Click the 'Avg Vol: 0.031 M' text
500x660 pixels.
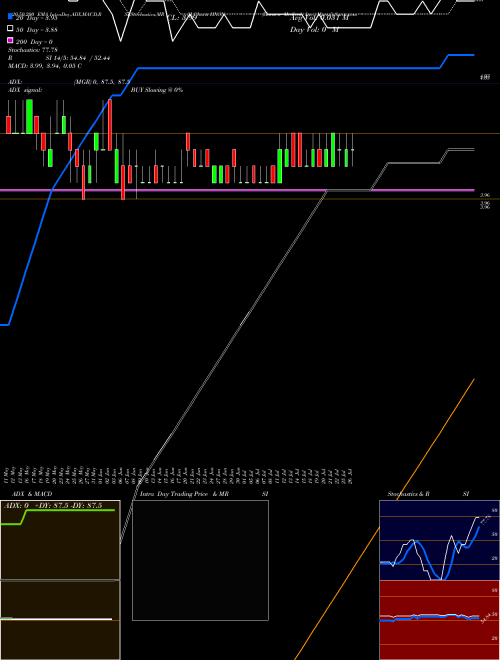tap(319, 18)
